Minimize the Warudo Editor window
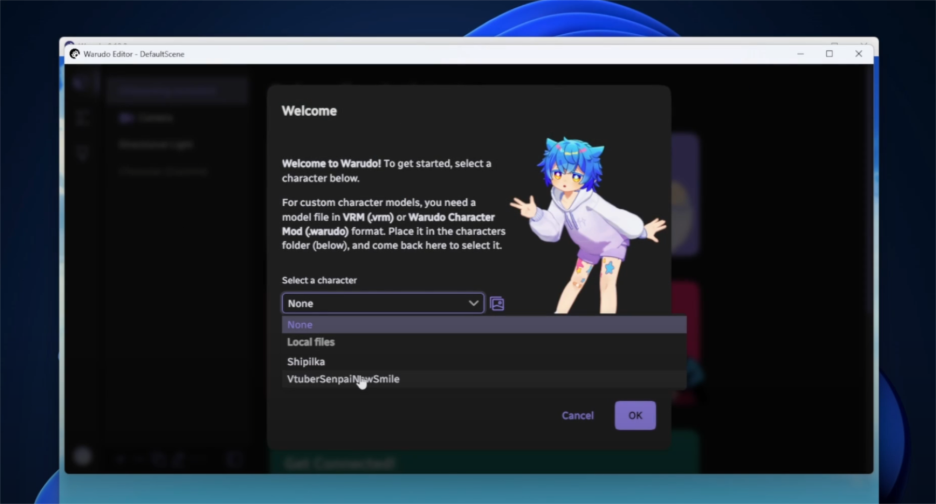 tap(800, 54)
